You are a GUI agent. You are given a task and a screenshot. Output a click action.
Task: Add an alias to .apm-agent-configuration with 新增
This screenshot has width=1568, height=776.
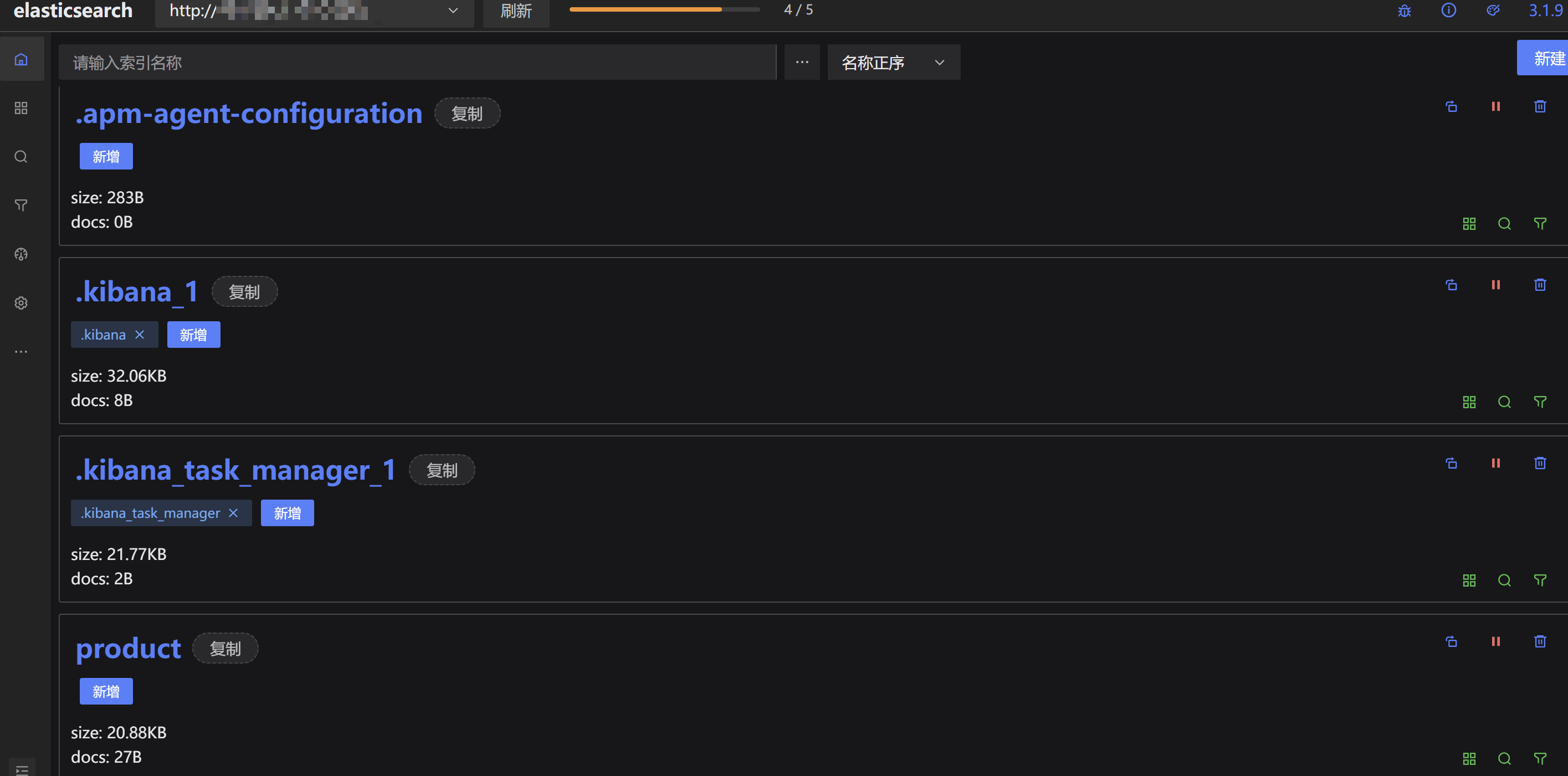[106, 156]
